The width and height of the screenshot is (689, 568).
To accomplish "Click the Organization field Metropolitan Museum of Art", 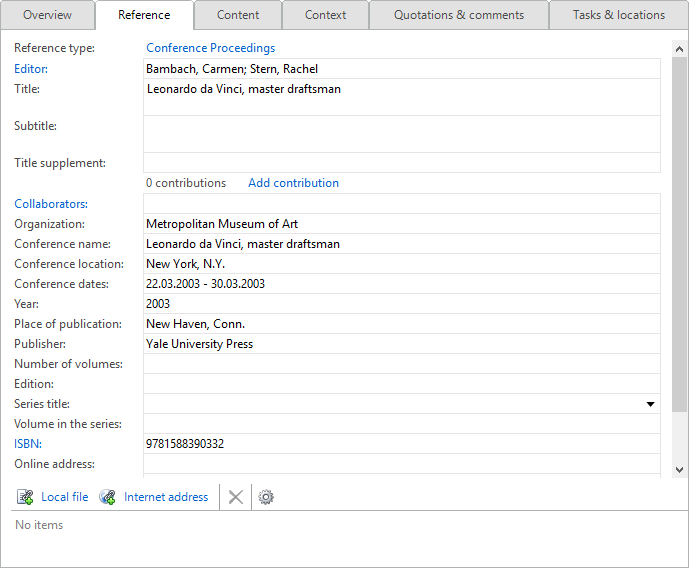I will pos(402,224).
